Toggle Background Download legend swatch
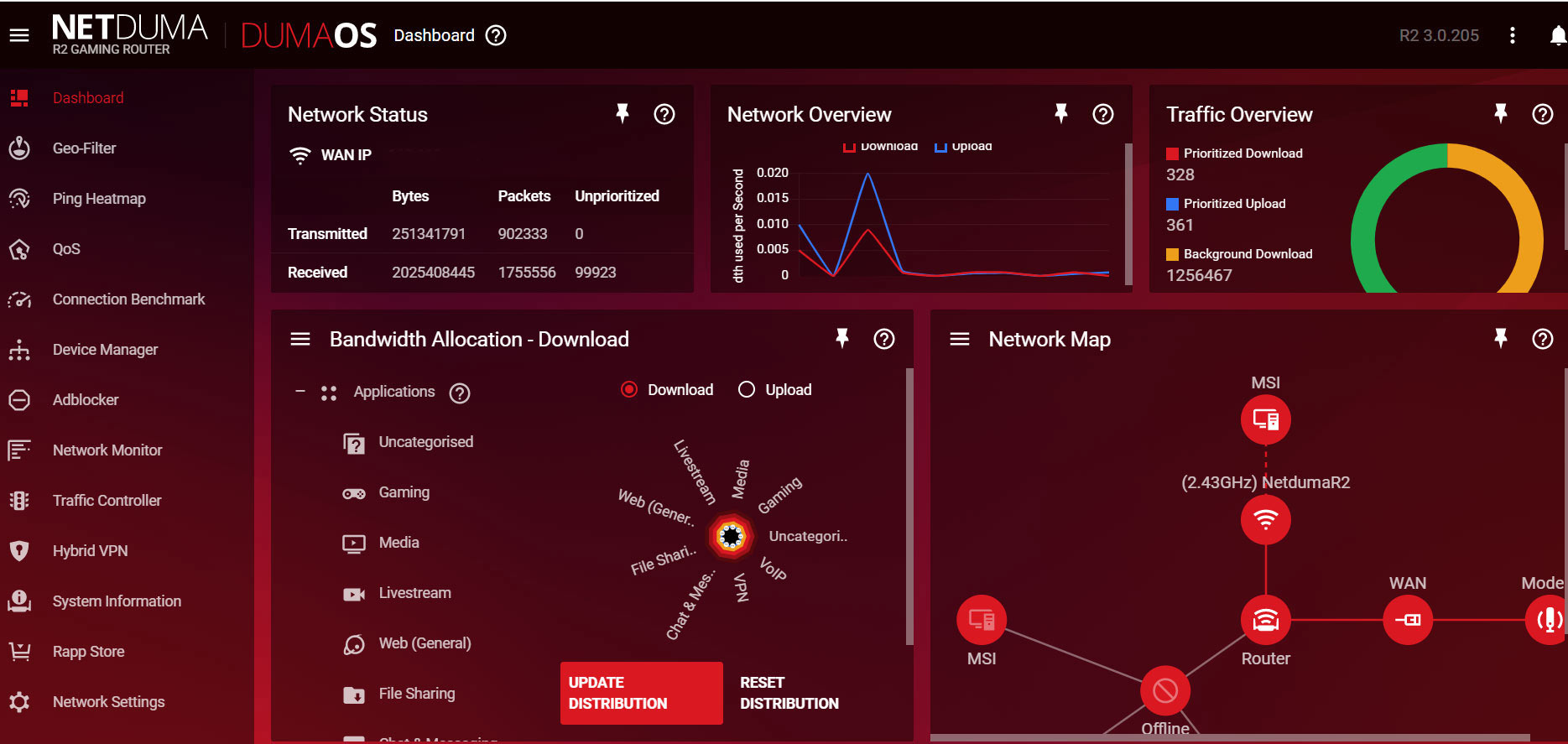The height and width of the screenshot is (744, 1568). point(1173,254)
